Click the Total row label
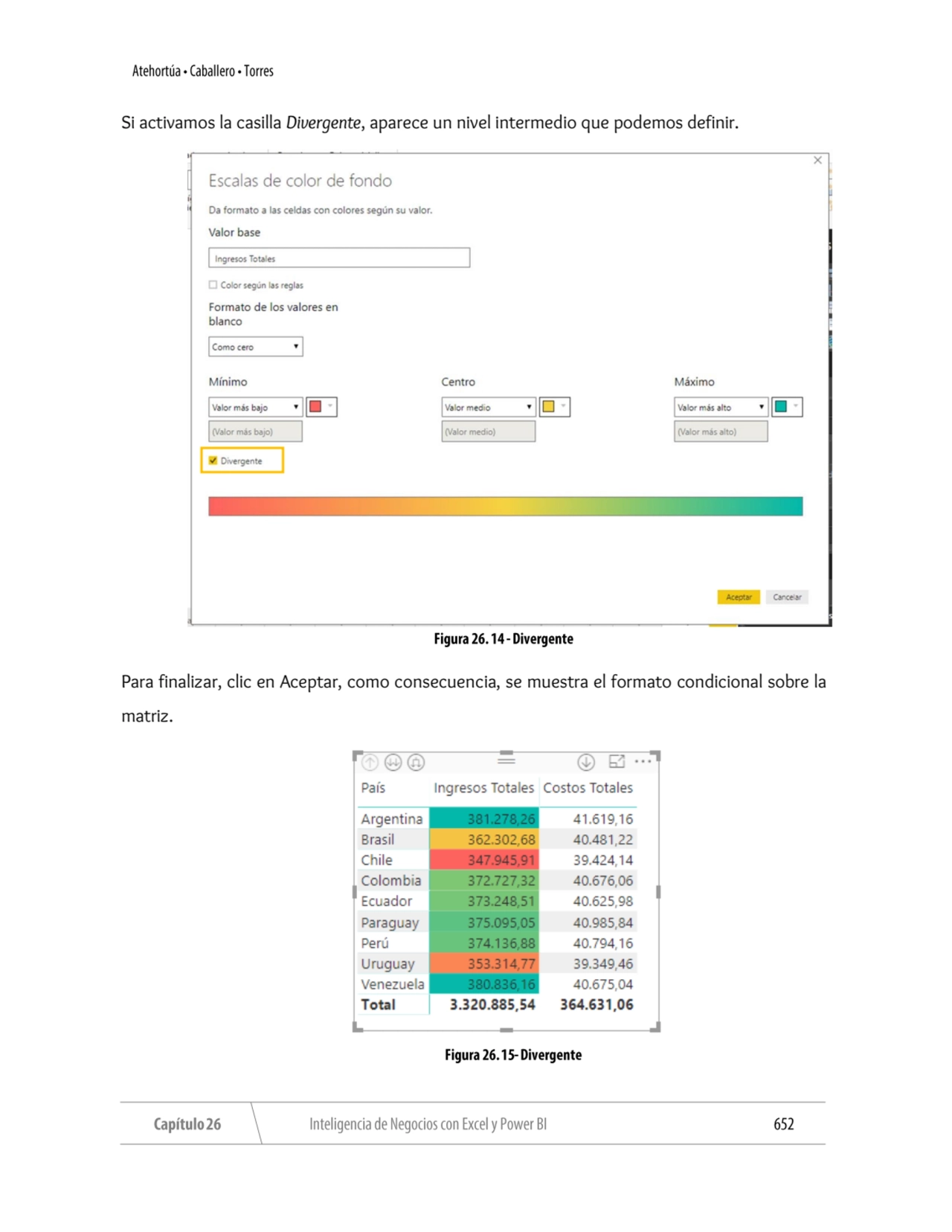The height and width of the screenshot is (1232, 952). coord(378,1005)
